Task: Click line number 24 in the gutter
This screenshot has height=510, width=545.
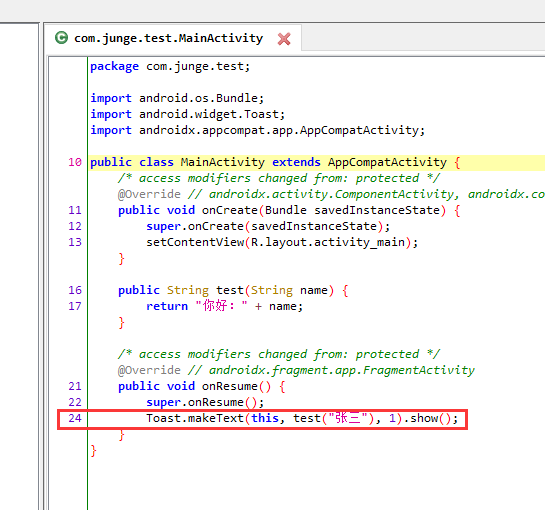Action: point(75,418)
